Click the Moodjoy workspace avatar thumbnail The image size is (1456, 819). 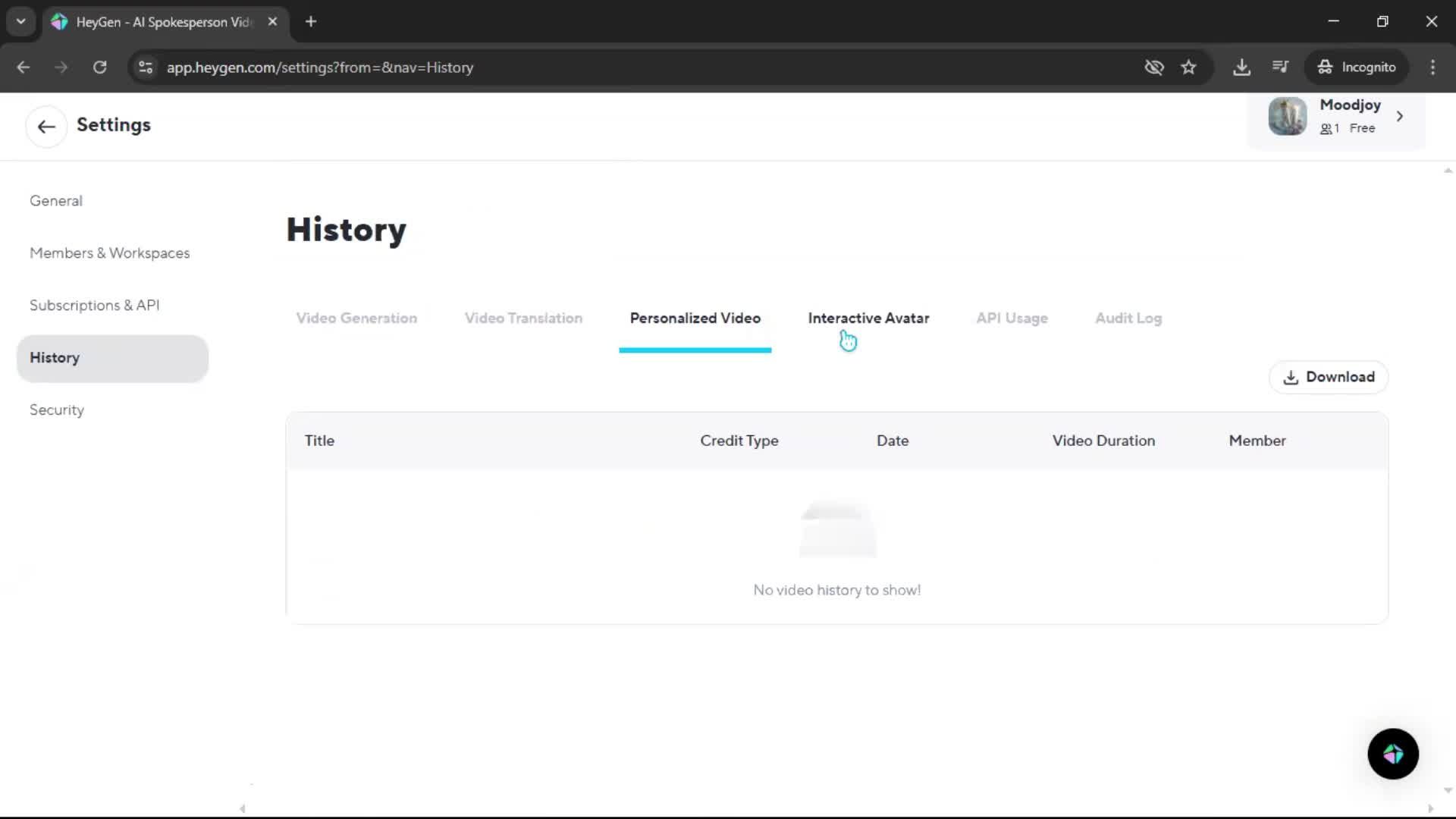click(1287, 116)
